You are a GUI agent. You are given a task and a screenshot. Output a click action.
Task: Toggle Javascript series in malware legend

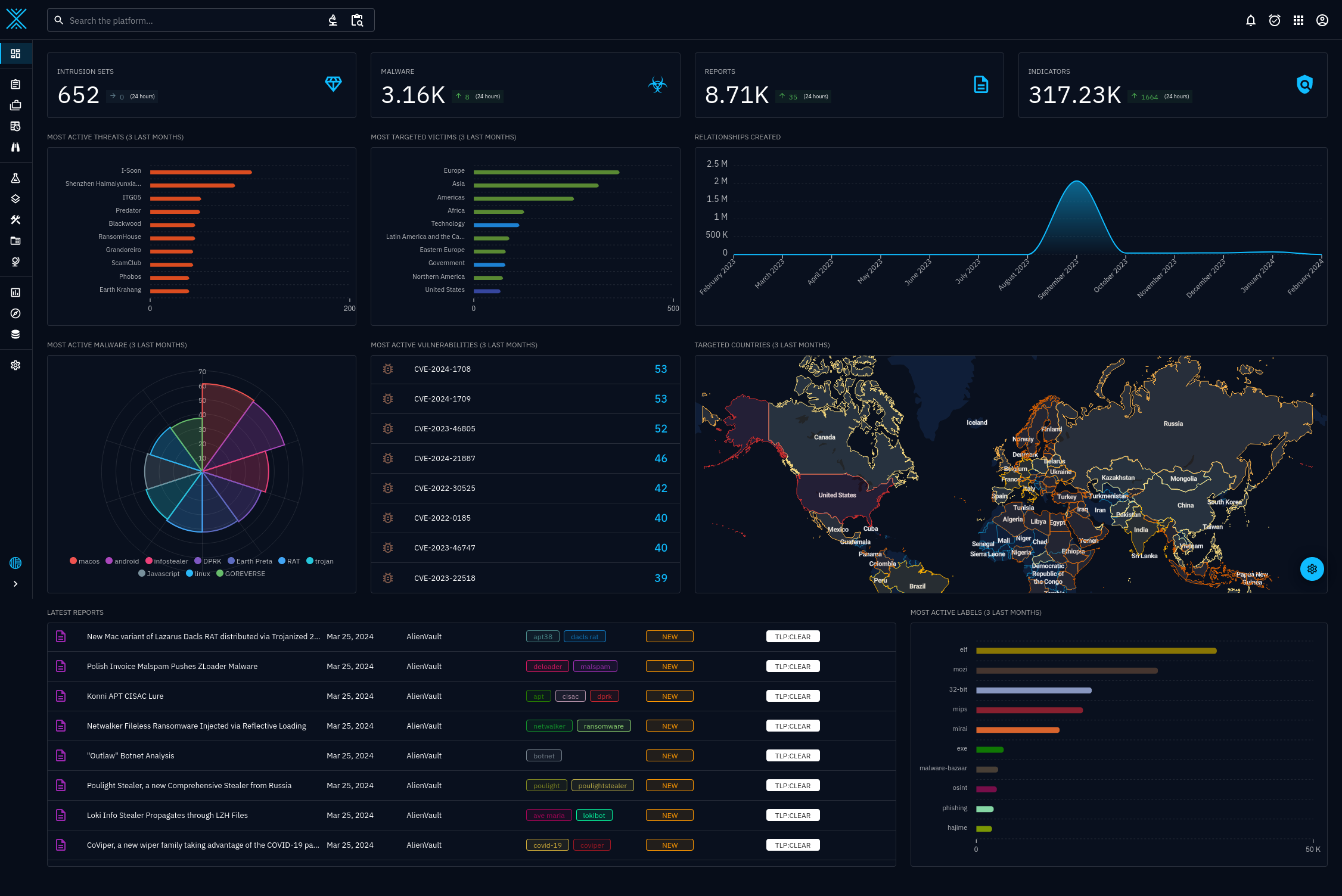click(x=159, y=574)
